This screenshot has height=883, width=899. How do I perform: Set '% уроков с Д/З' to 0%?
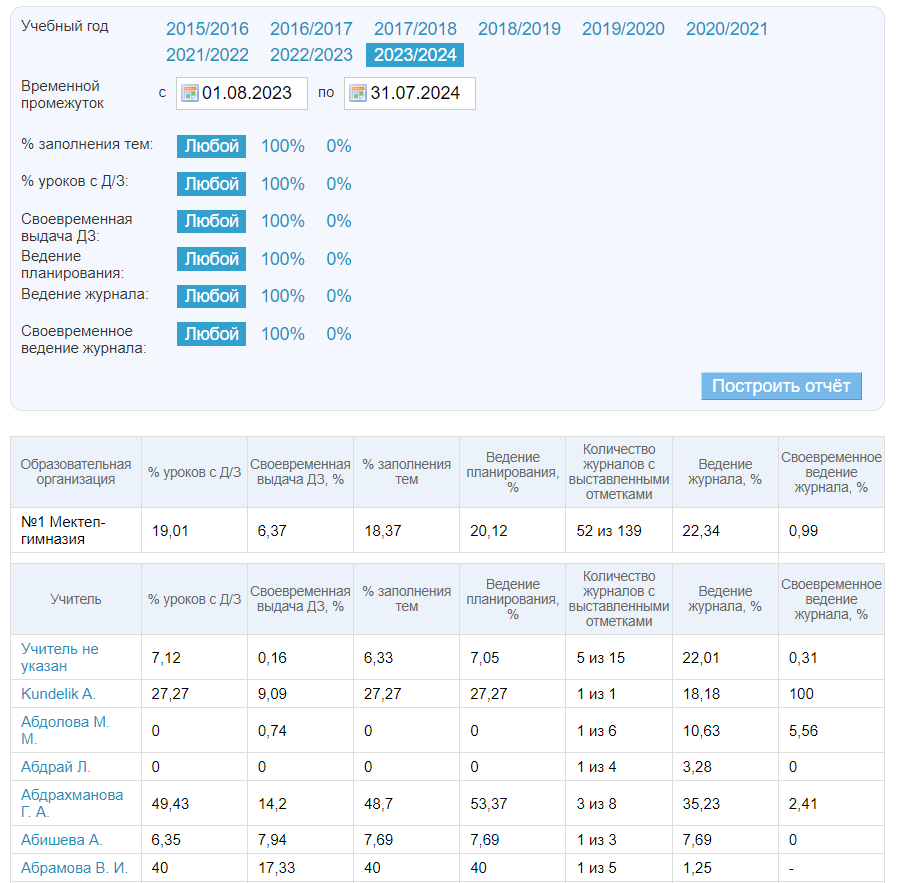point(338,184)
